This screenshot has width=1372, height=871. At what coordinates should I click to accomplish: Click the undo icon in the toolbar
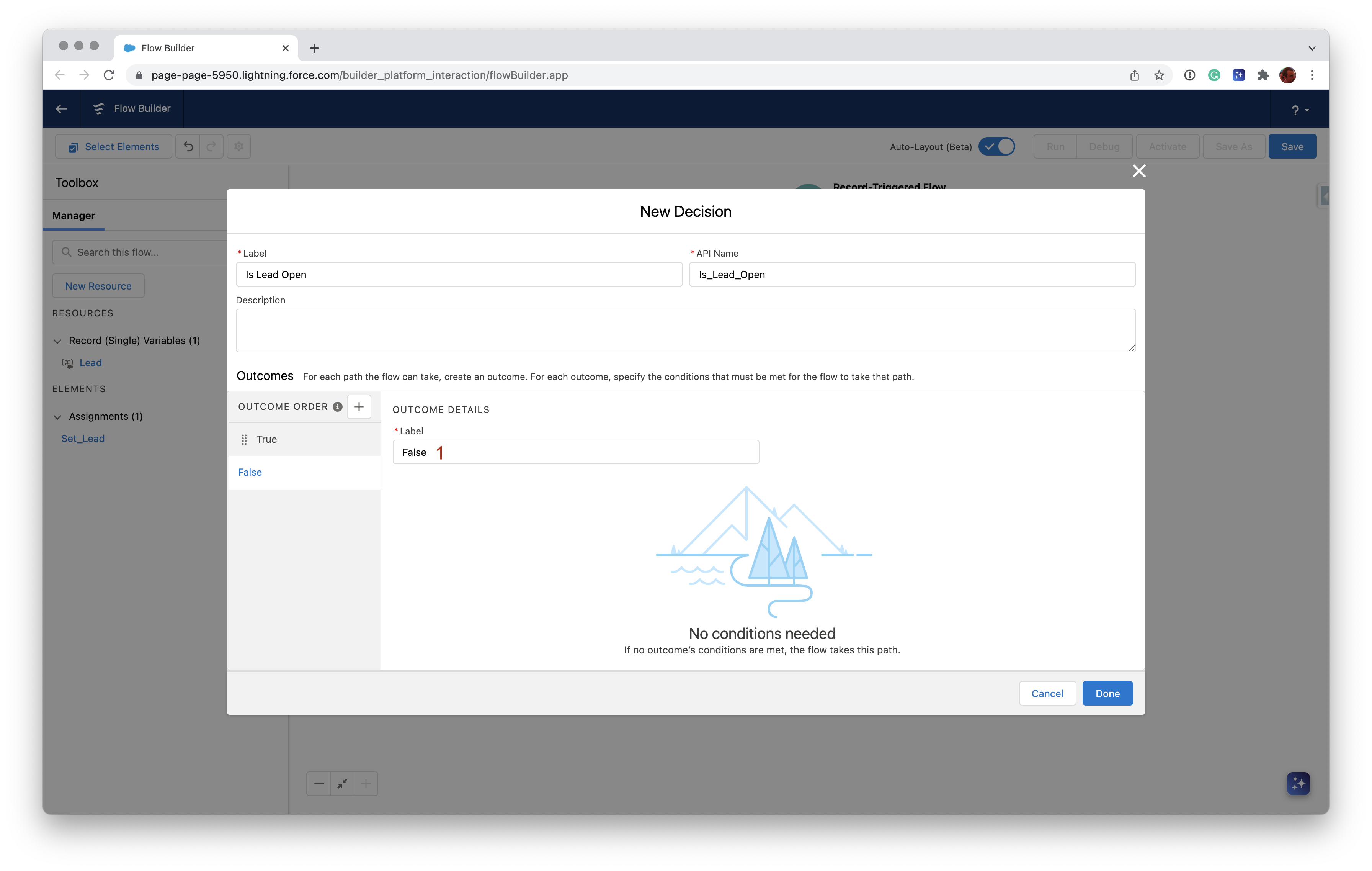(188, 146)
